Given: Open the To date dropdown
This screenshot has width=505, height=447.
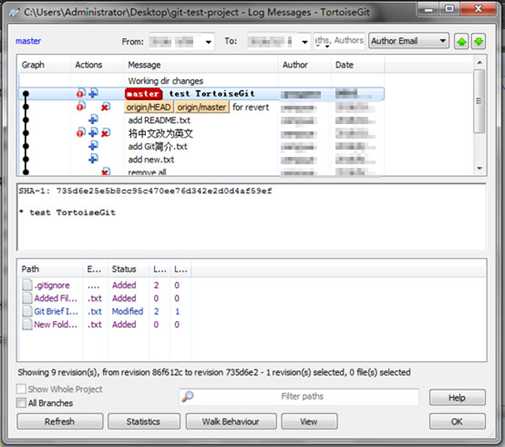Looking at the screenshot, I should (304, 42).
